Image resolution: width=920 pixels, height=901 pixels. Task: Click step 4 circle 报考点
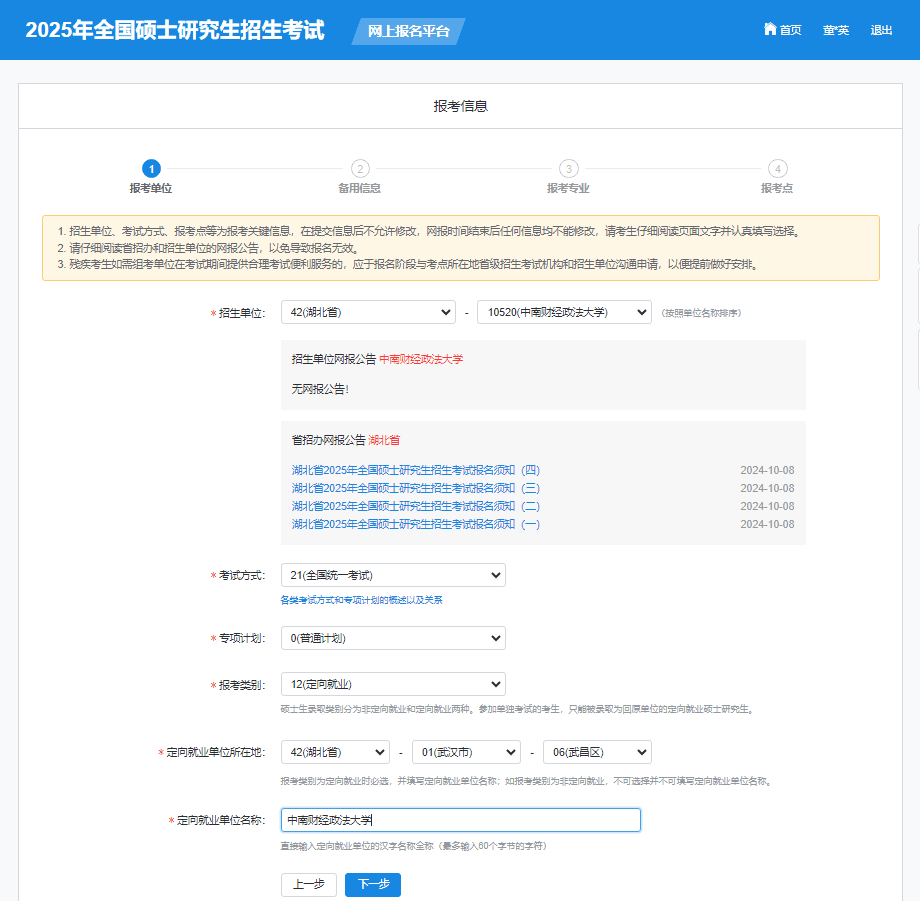777,169
